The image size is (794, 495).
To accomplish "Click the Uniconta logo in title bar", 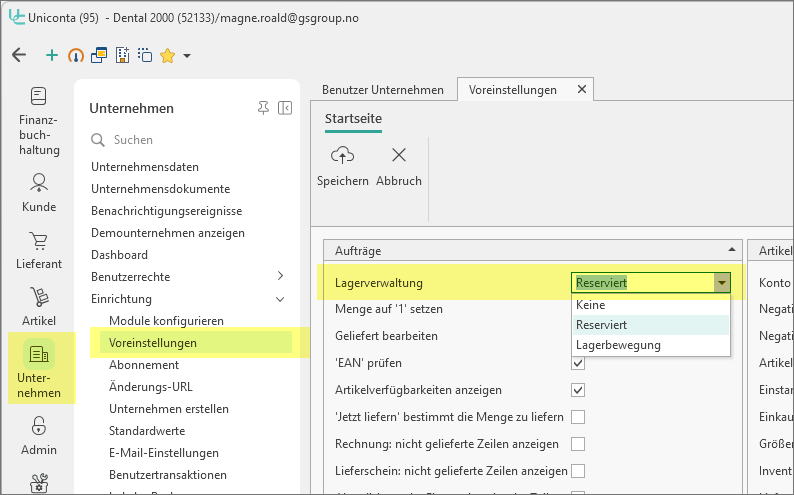I will coord(16,17).
